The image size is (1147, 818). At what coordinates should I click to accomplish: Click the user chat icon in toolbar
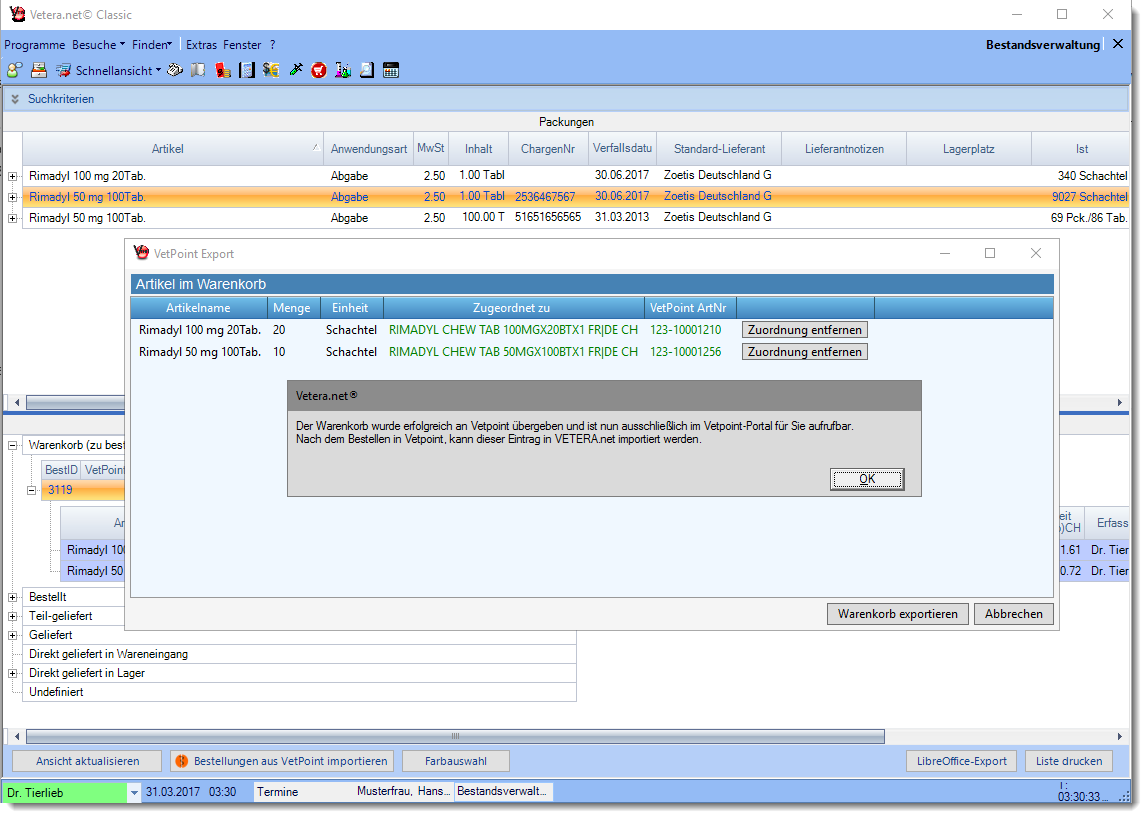14,70
